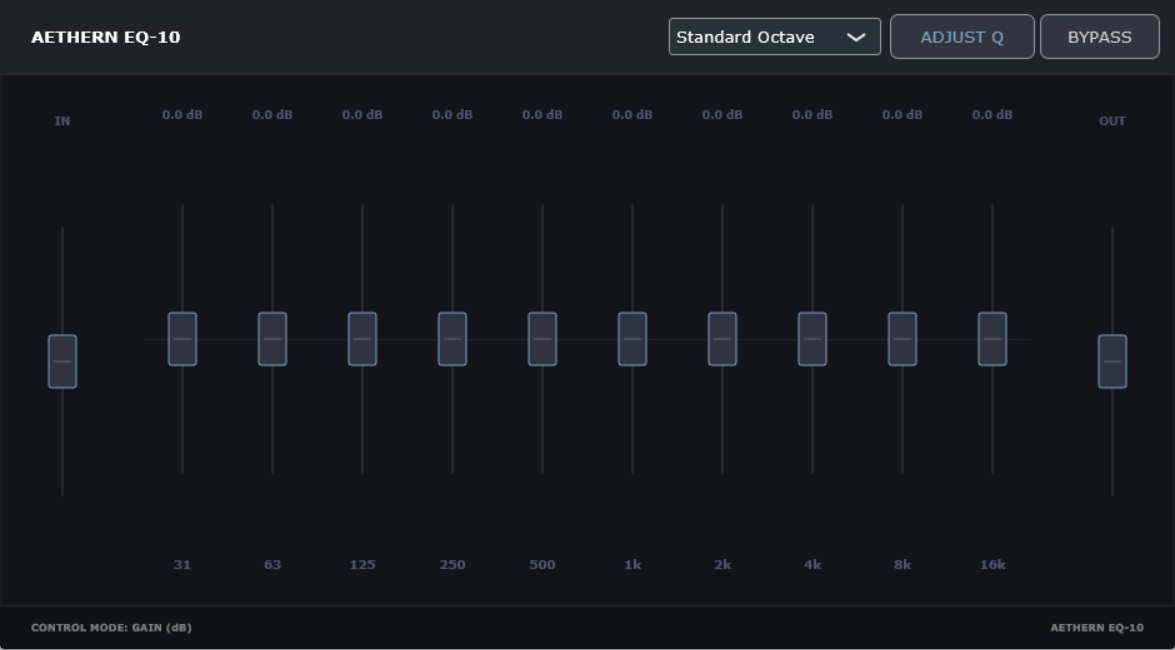Click the 500 frequency label

542,565
